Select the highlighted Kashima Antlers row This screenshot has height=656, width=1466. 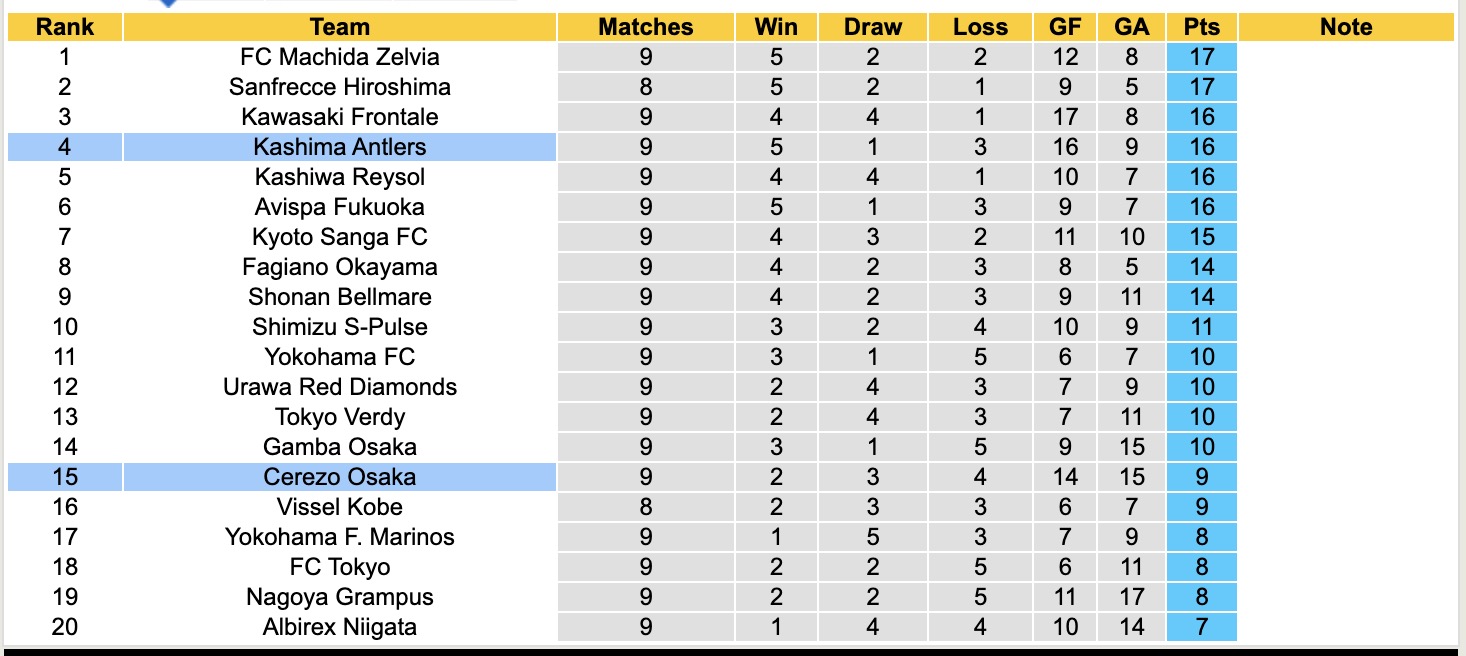(x=339, y=147)
